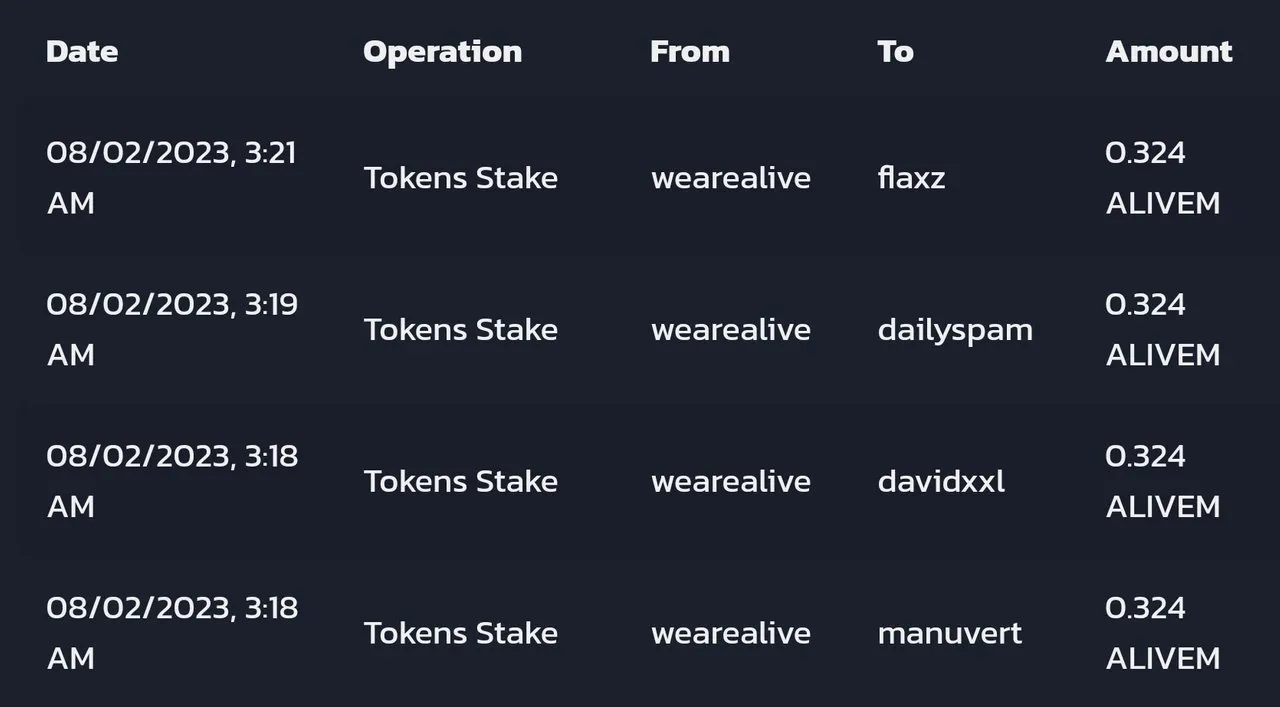
Task: Select Tokens Stake operation in flaxz row
Action: pyautogui.click(x=460, y=178)
